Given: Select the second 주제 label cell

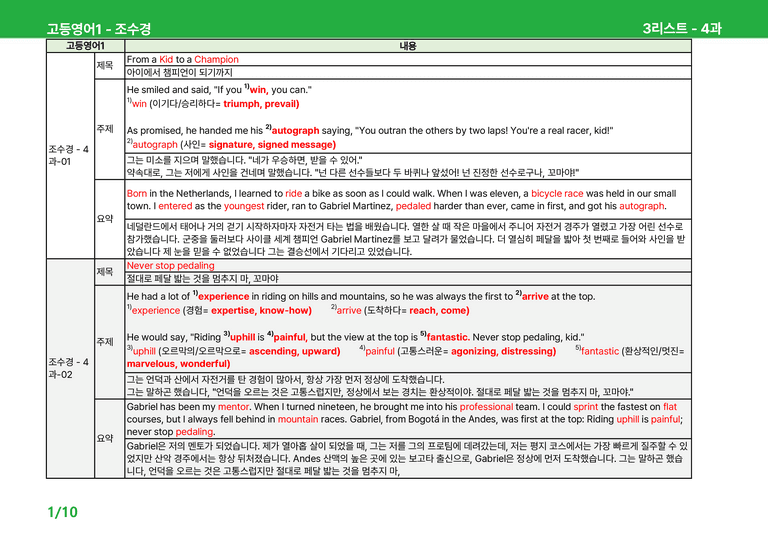Looking at the screenshot, I should click(109, 342).
